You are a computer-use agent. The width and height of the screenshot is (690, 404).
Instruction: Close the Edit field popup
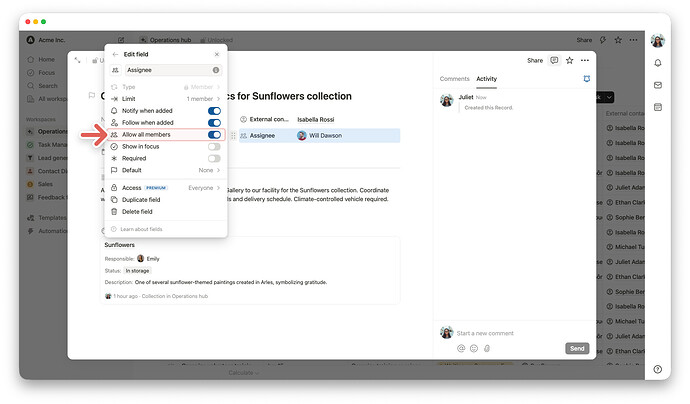pos(217,55)
